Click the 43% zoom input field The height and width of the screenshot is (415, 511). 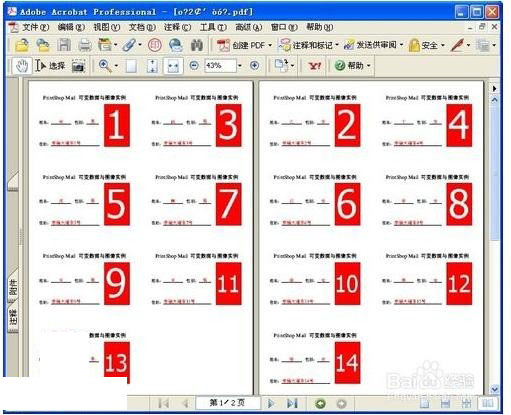click(x=220, y=66)
